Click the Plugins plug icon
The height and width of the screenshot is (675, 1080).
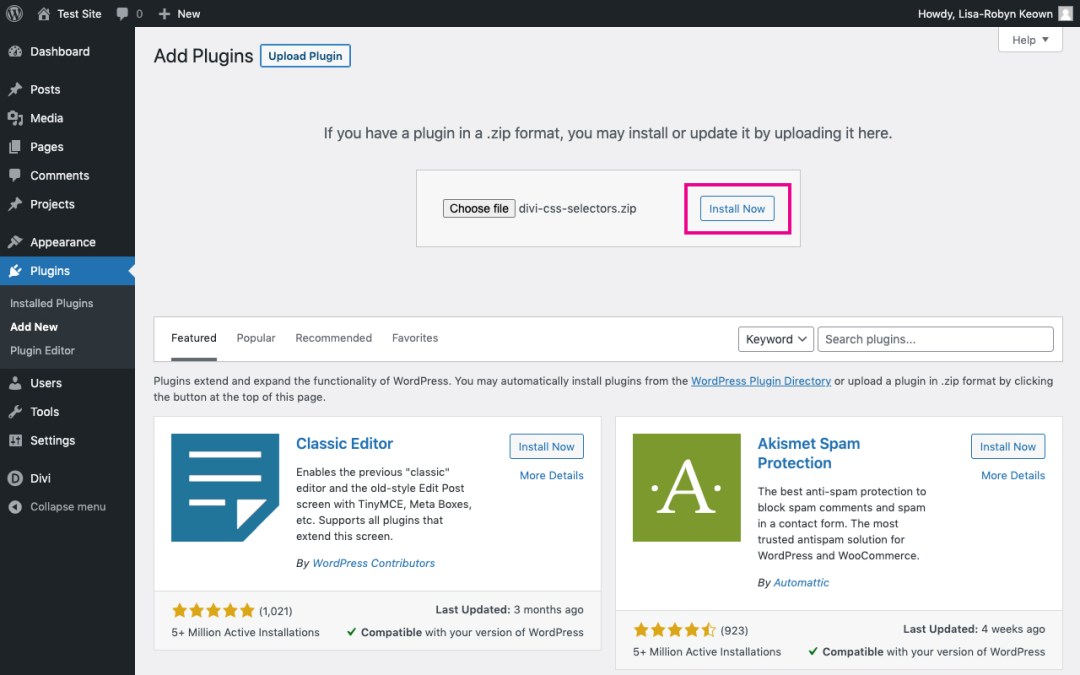[15, 271]
